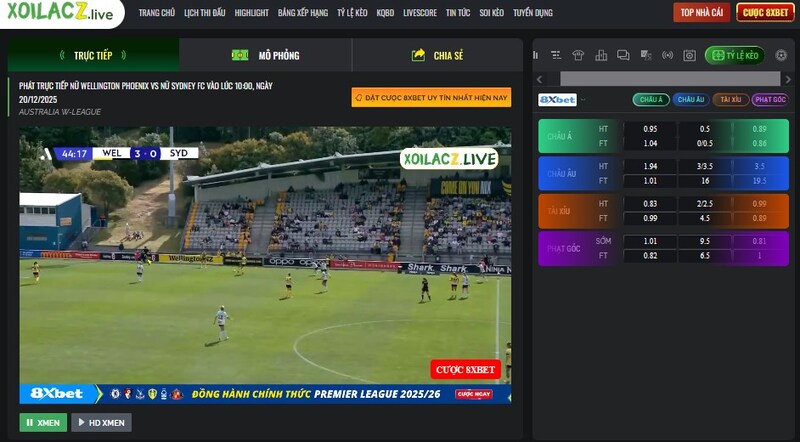The width and height of the screenshot is (800, 442).
Task: Open the match timeline list icon
Action: point(557,55)
